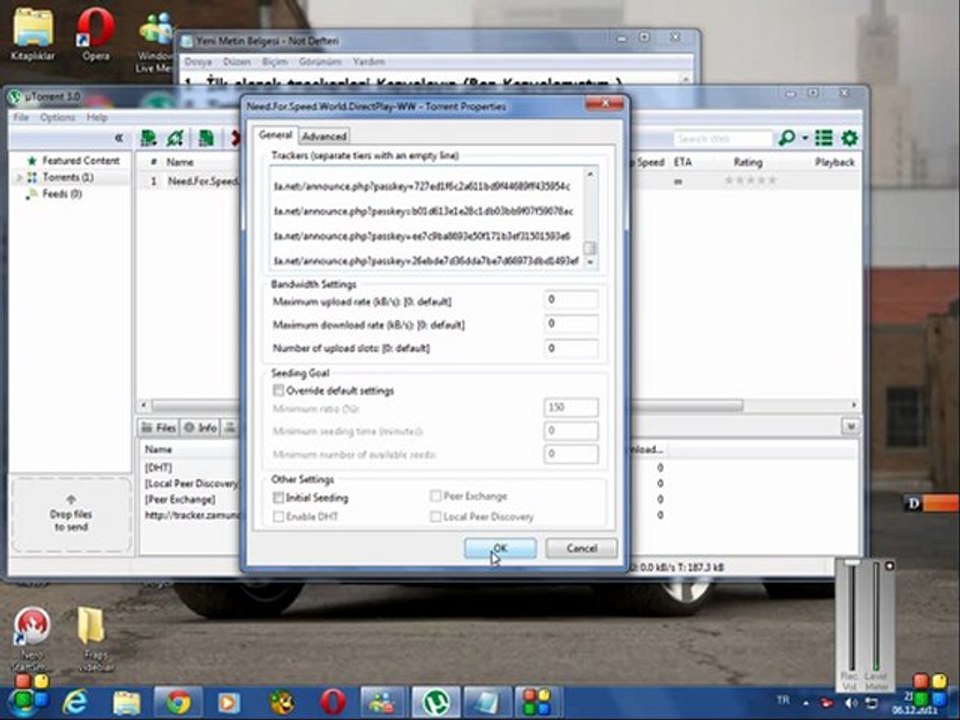This screenshot has width=960, height=720.
Task: Toggle Local Peer Discovery checkbox
Action: (435, 517)
